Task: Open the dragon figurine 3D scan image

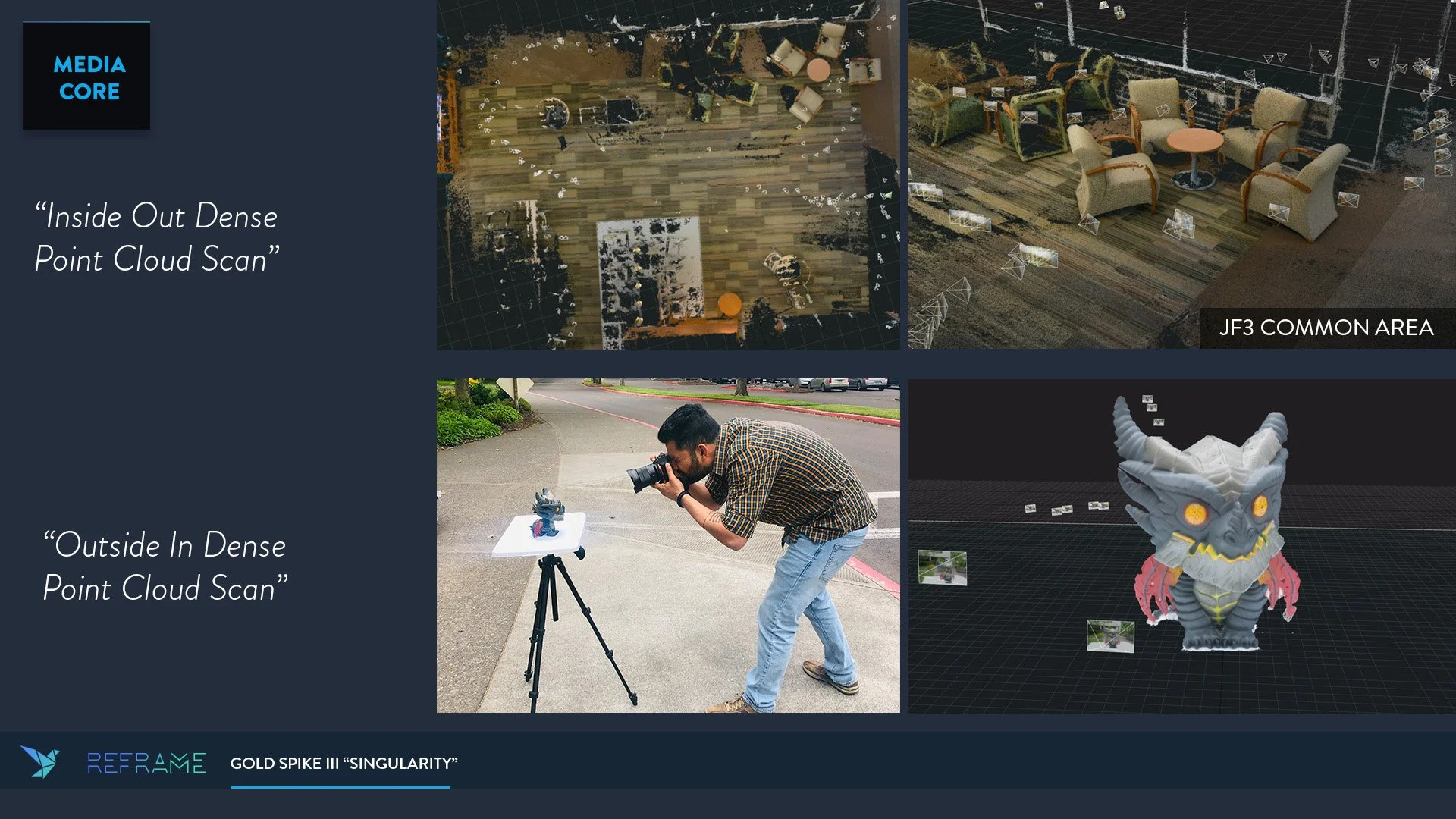Action: 1181,546
